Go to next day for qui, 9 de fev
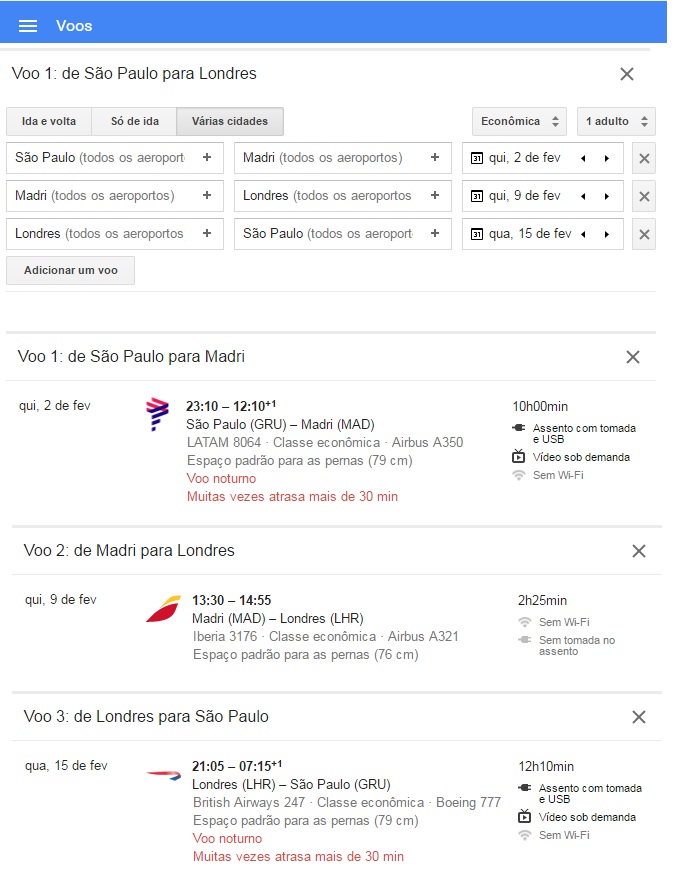The image size is (682, 892). (607, 196)
